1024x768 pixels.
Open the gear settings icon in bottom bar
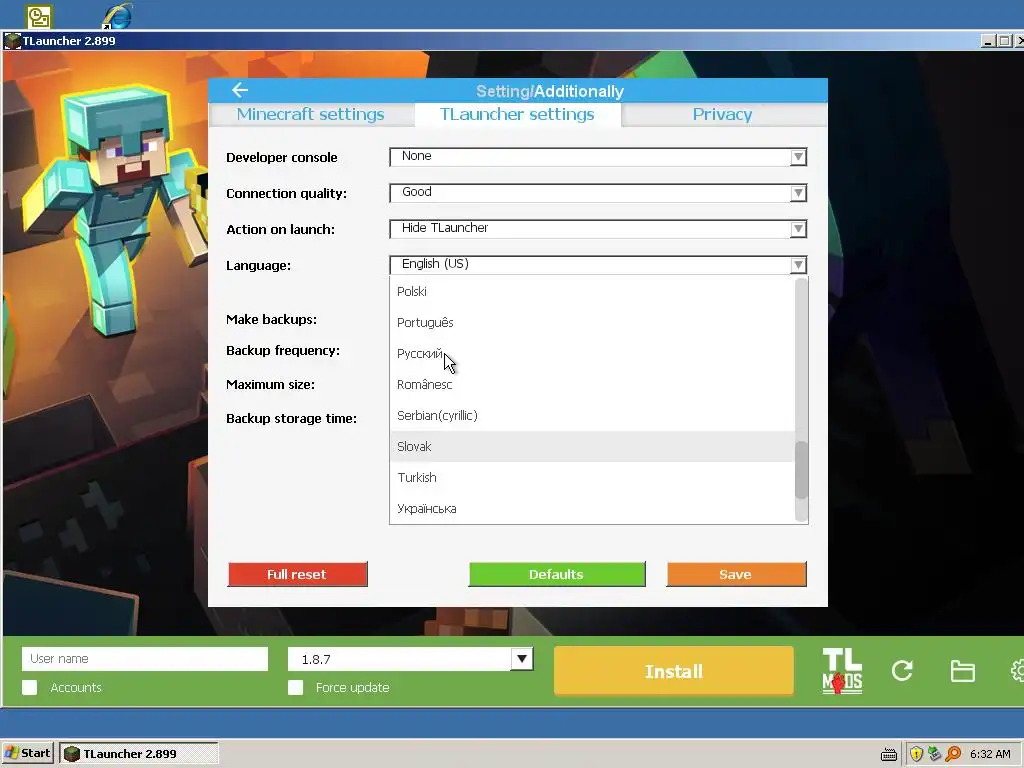pyautogui.click(x=1017, y=671)
